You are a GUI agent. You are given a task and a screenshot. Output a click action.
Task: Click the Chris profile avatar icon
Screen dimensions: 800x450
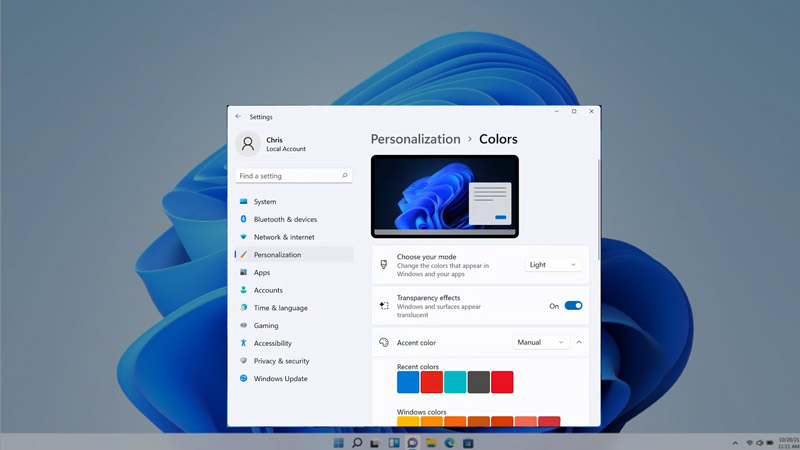[247, 144]
